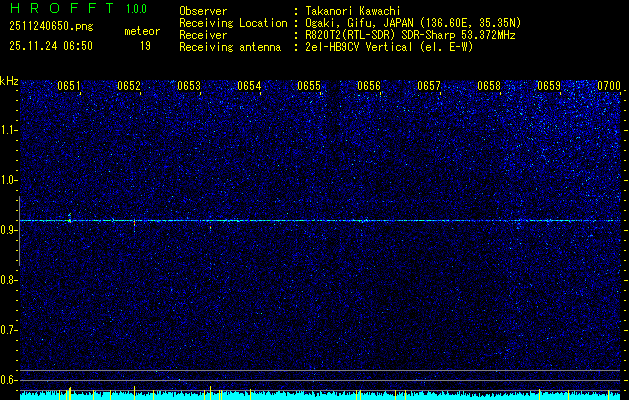Screen dimensions: 629x400
Task: Click the 0651 time marker
Action: click(x=69, y=86)
